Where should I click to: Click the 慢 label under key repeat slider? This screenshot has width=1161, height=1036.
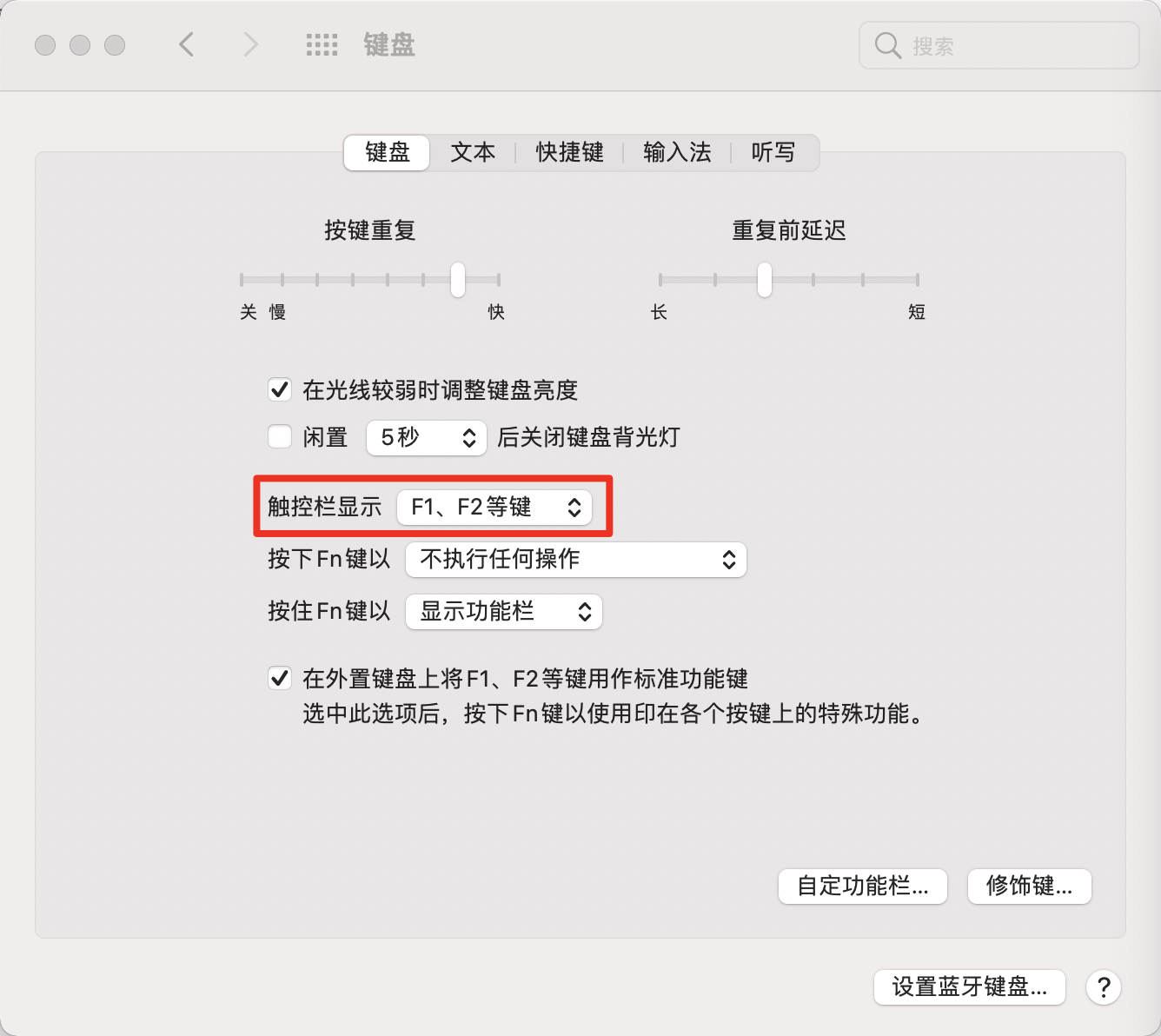coord(277,312)
